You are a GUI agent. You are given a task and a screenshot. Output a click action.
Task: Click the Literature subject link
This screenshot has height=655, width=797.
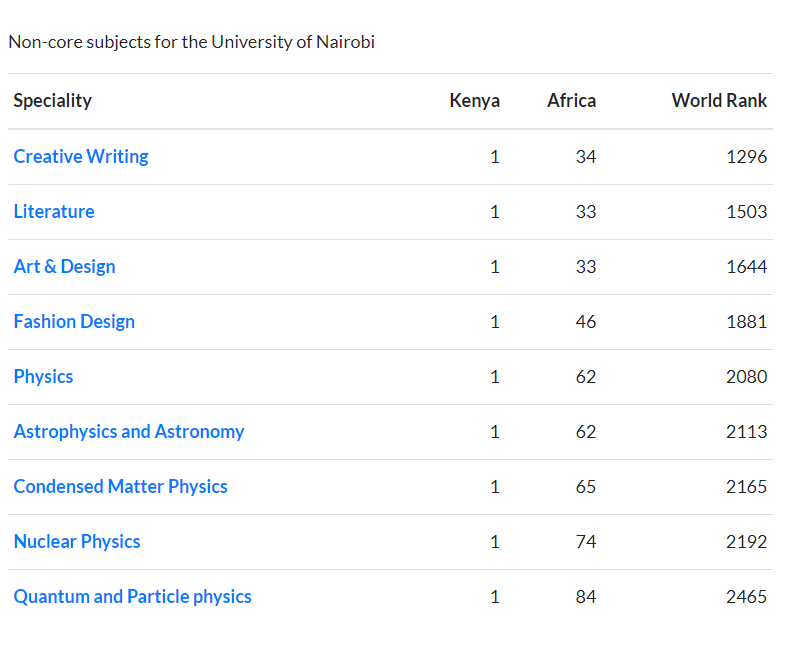pyautogui.click(x=54, y=212)
